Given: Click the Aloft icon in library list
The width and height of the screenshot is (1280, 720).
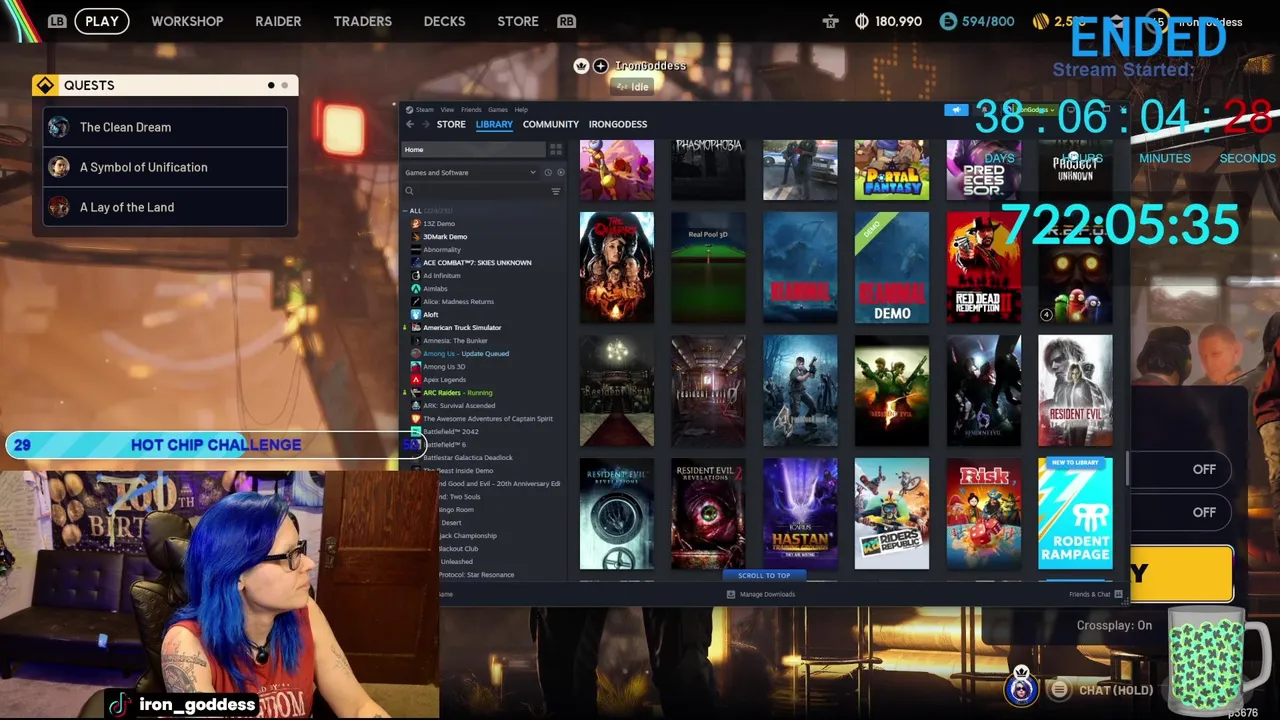Looking at the screenshot, I should click(x=416, y=314).
